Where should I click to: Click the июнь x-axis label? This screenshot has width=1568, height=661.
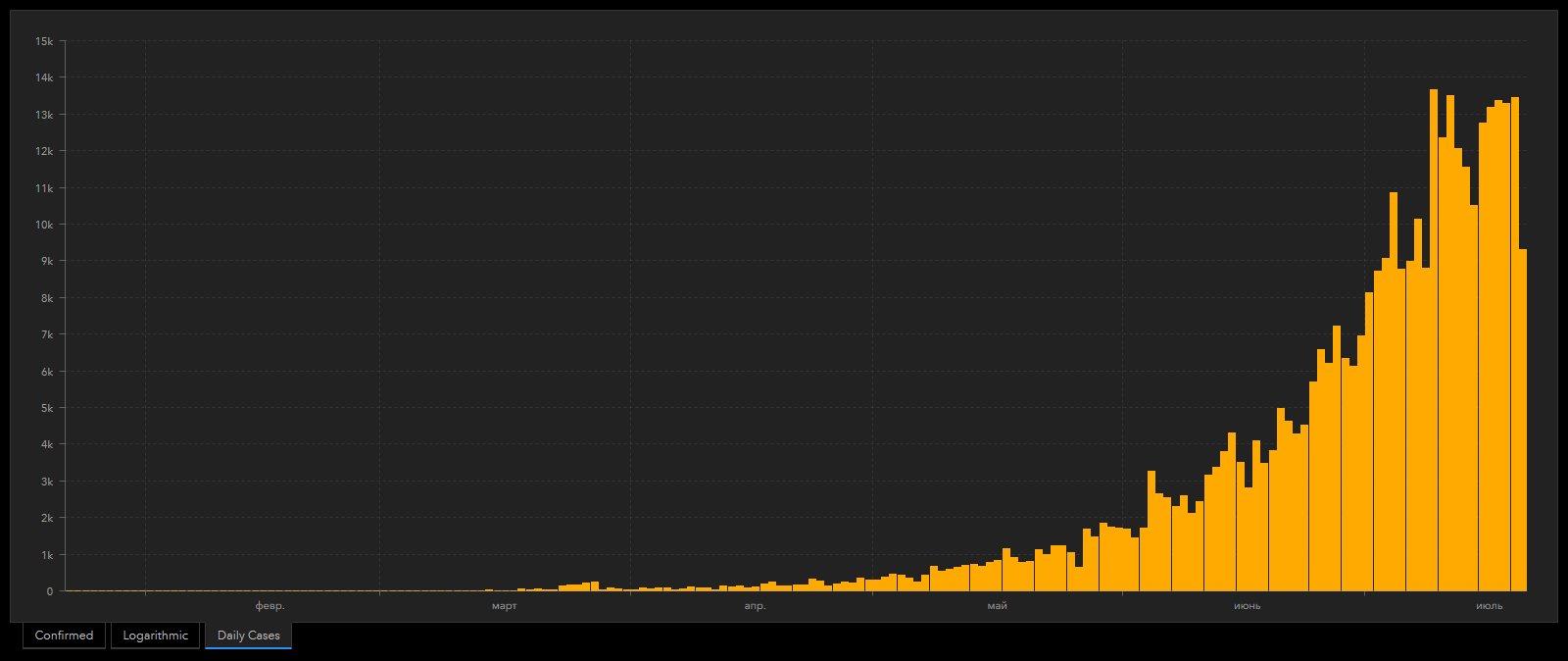point(1247,606)
